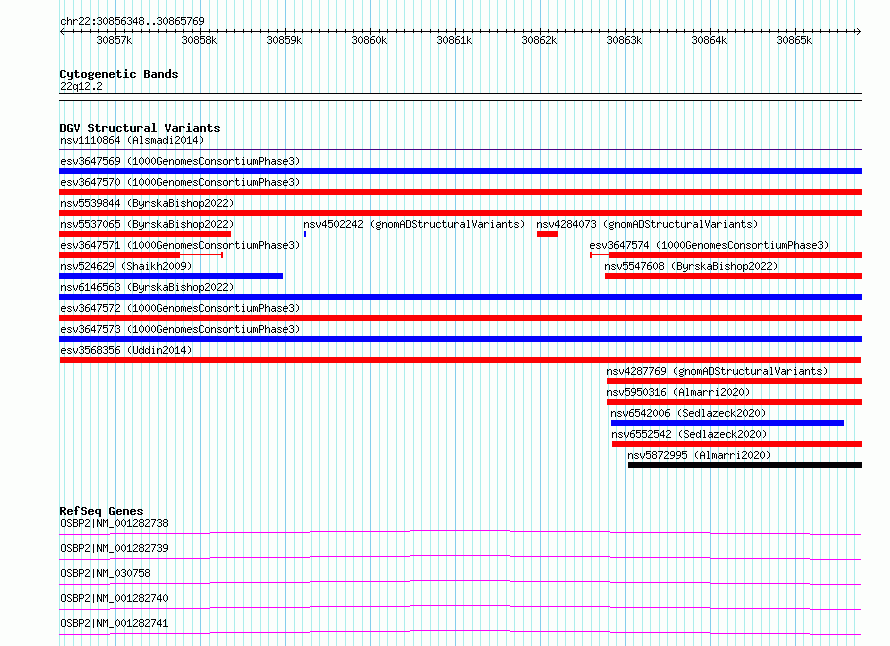890x646 pixels.
Task: Open the nsv5539844 (ByrskaBishop2022) label
Action: click(147, 203)
